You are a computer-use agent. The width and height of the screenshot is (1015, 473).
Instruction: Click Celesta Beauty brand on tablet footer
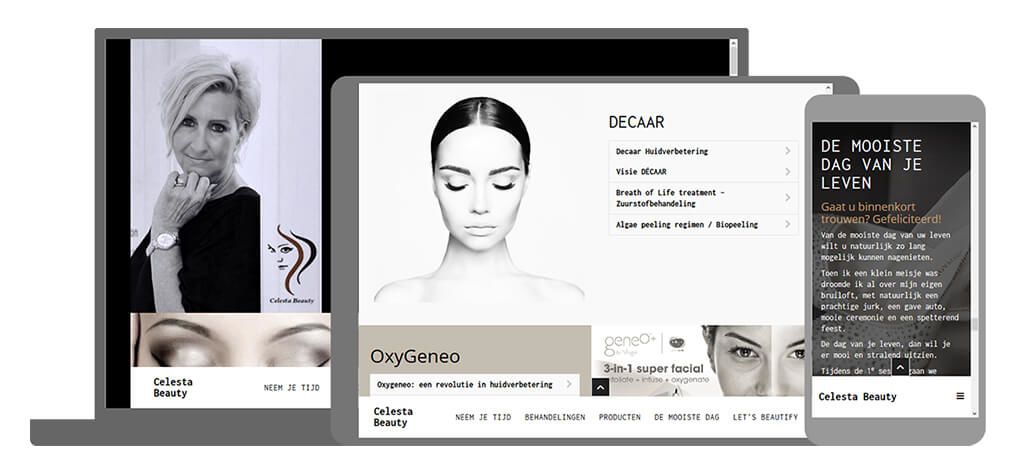[393, 417]
